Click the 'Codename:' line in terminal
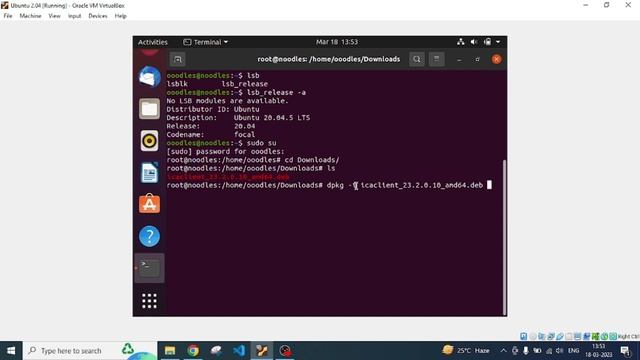Viewport: 640px width, 360px height. click(211, 134)
